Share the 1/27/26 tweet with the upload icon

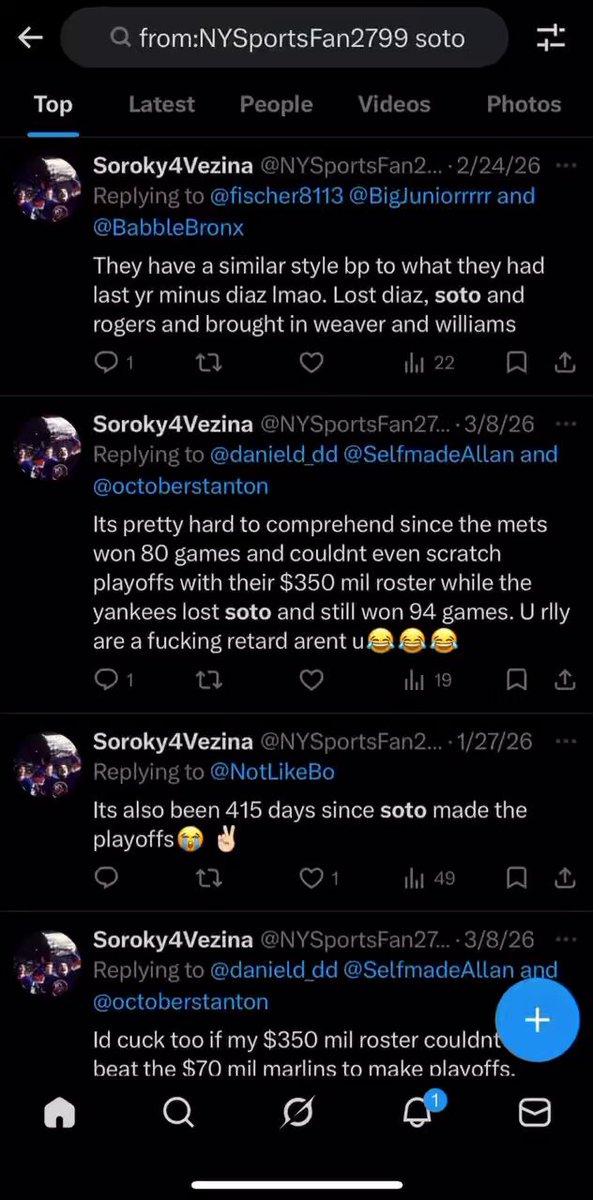pyautogui.click(x=564, y=878)
